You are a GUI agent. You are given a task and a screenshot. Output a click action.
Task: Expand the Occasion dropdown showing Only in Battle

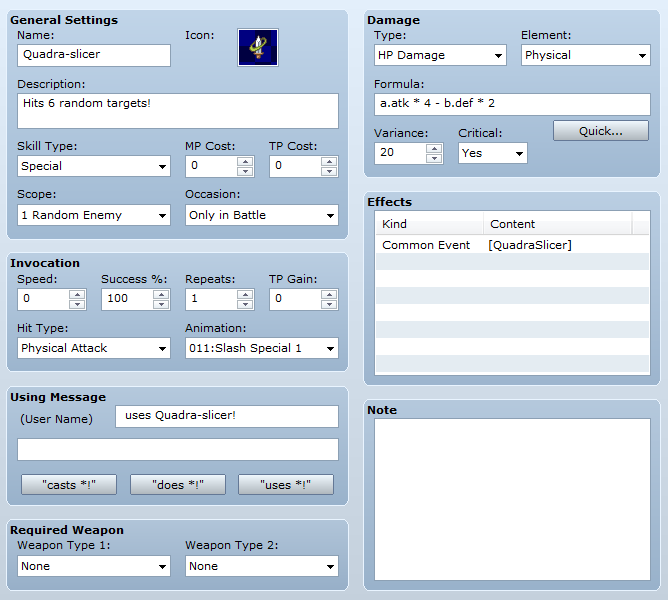point(262,215)
